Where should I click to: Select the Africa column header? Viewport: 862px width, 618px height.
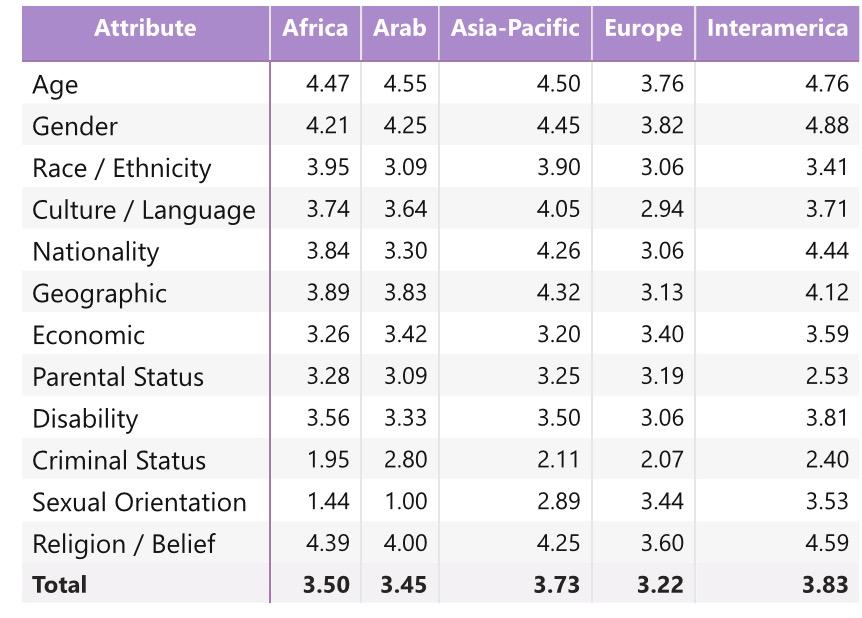tap(315, 29)
